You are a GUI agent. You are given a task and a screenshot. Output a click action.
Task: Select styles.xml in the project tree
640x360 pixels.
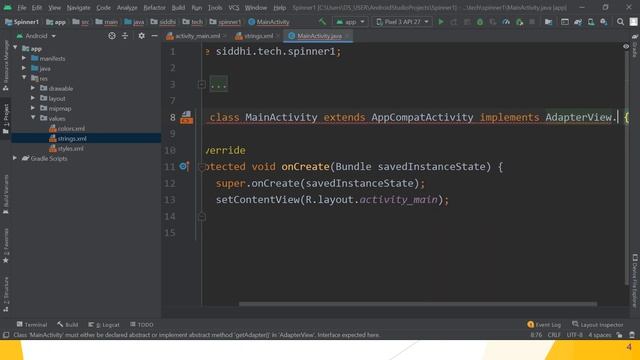click(70, 149)
